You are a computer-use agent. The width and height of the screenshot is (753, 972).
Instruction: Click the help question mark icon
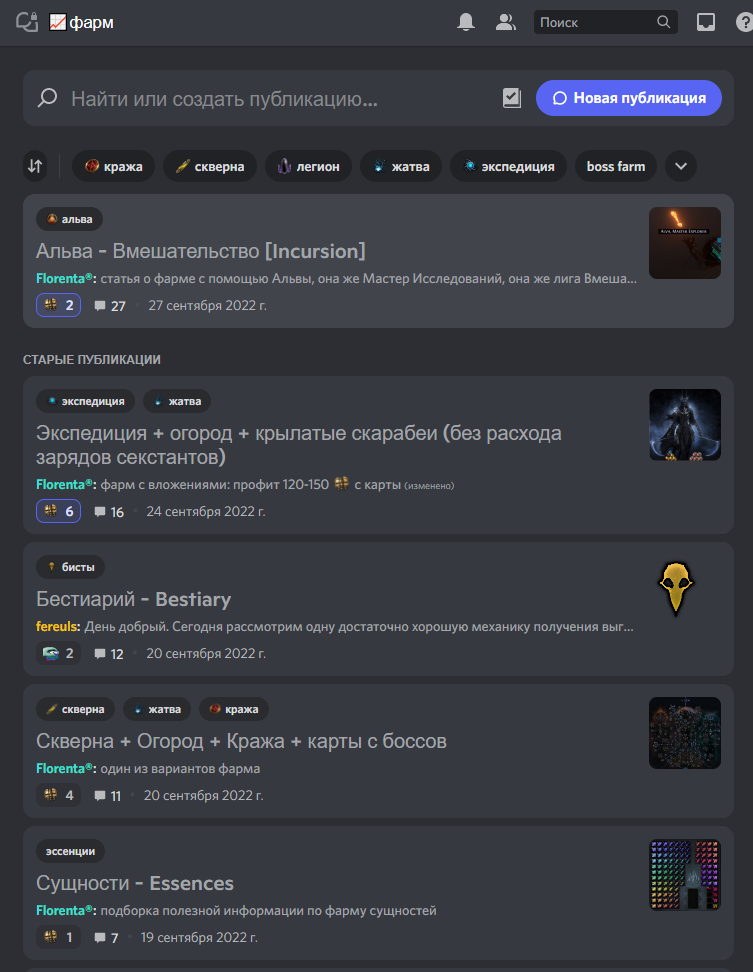[x=744, y=22]
